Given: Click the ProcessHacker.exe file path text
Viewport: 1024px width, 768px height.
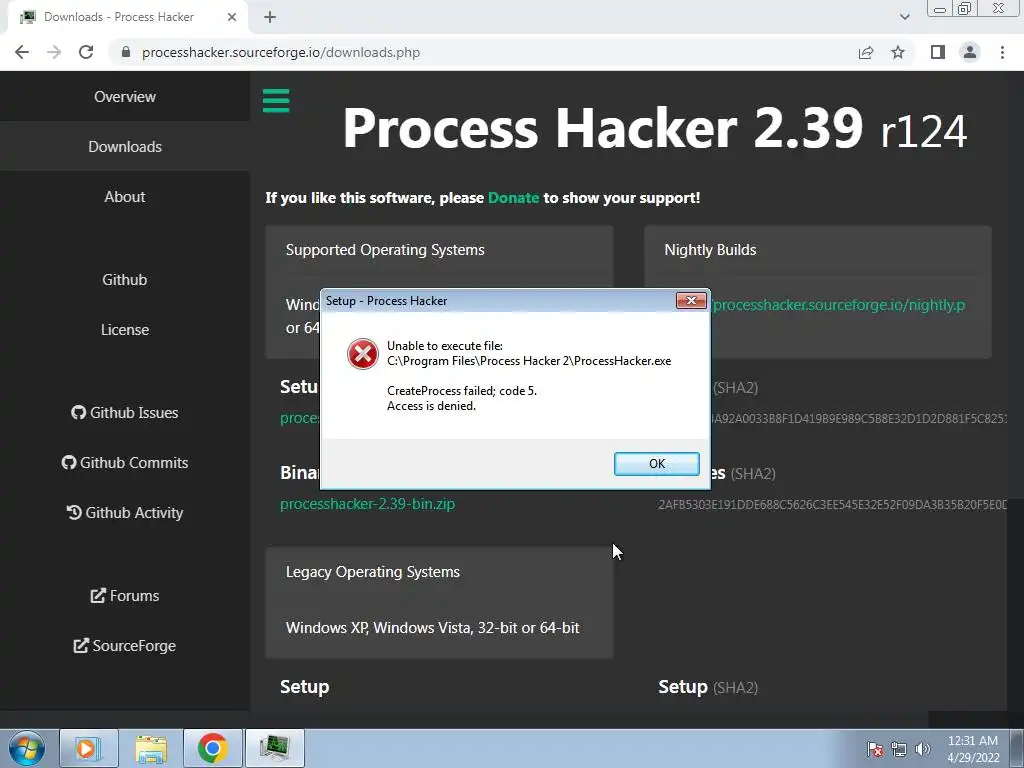Looking at the screenshot, I should [x=529, y=361].
